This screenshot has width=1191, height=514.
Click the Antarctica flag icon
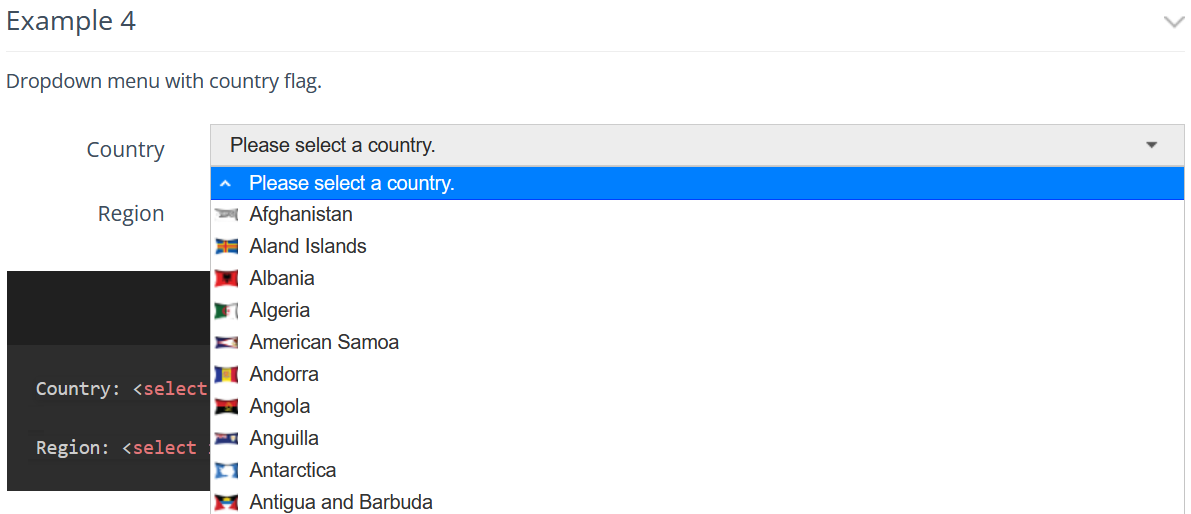226,470
